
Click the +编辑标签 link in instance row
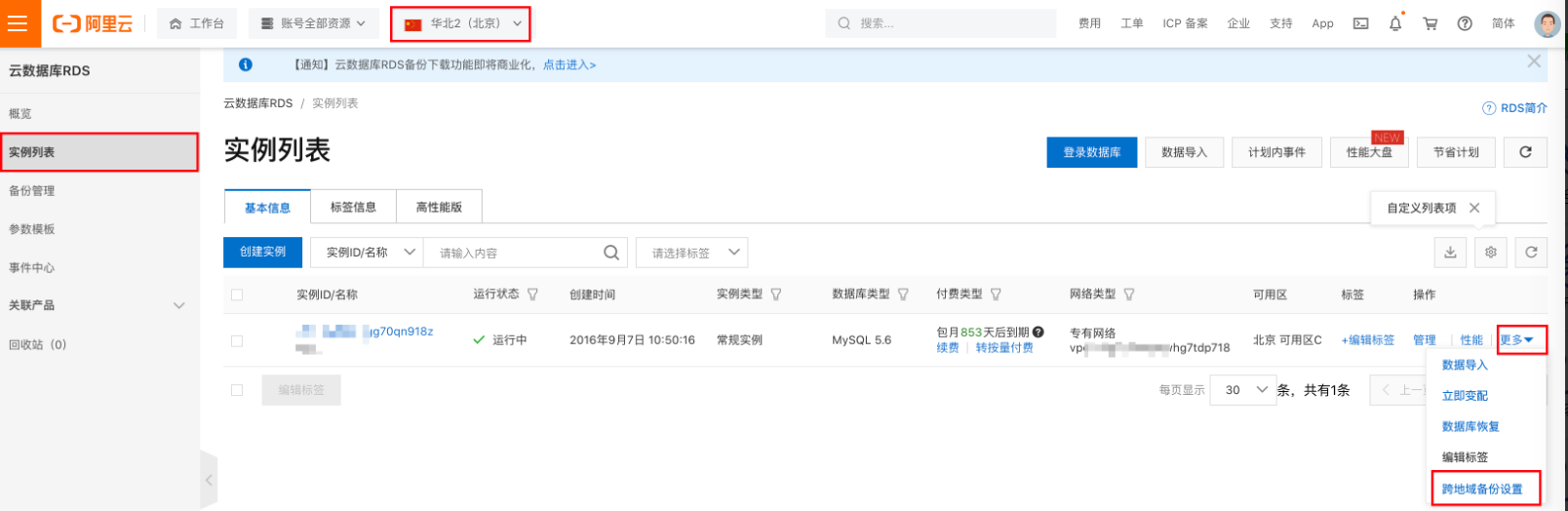1367,340
